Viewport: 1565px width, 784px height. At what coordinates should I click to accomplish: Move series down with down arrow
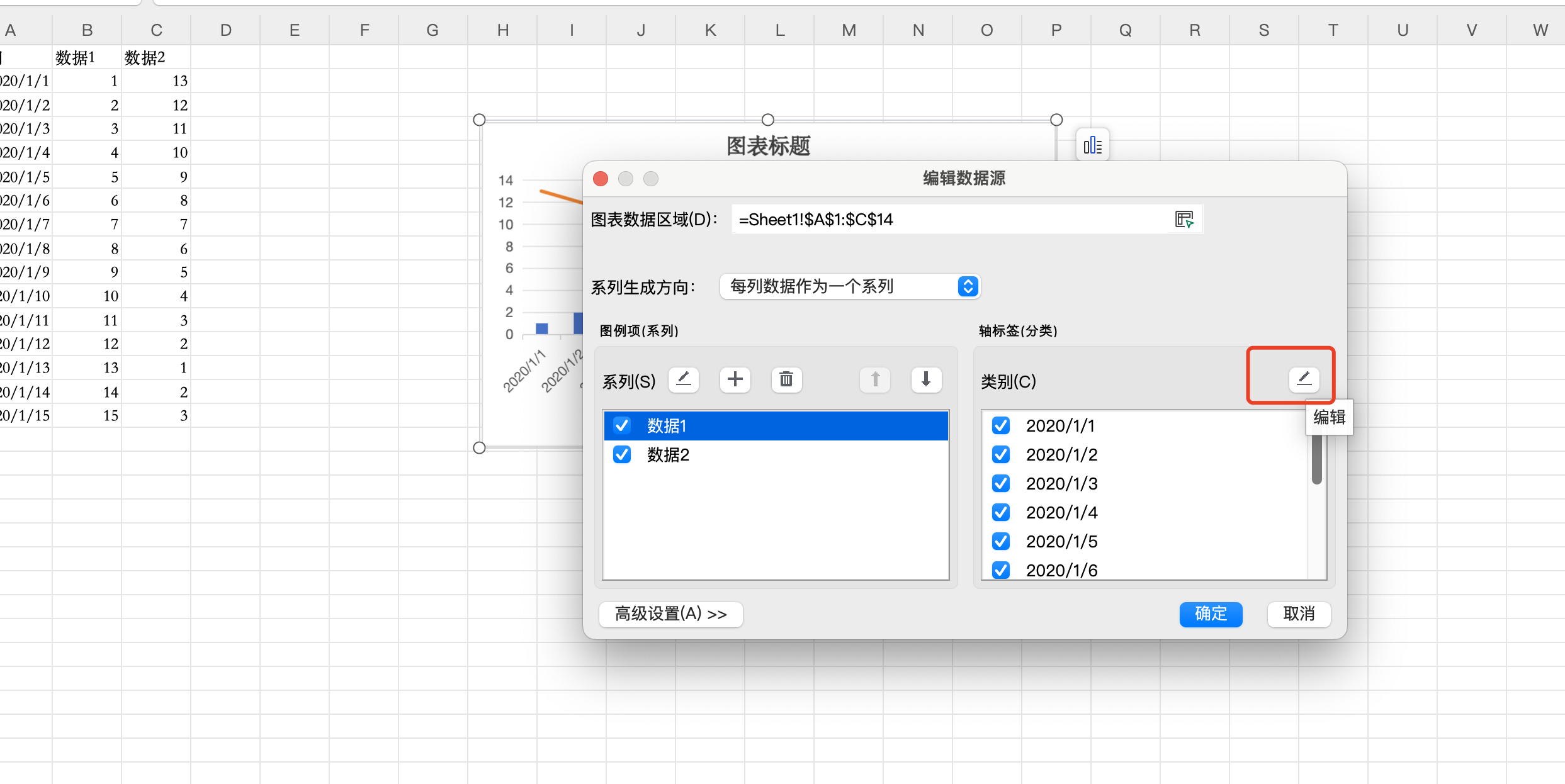click(925, 379)
